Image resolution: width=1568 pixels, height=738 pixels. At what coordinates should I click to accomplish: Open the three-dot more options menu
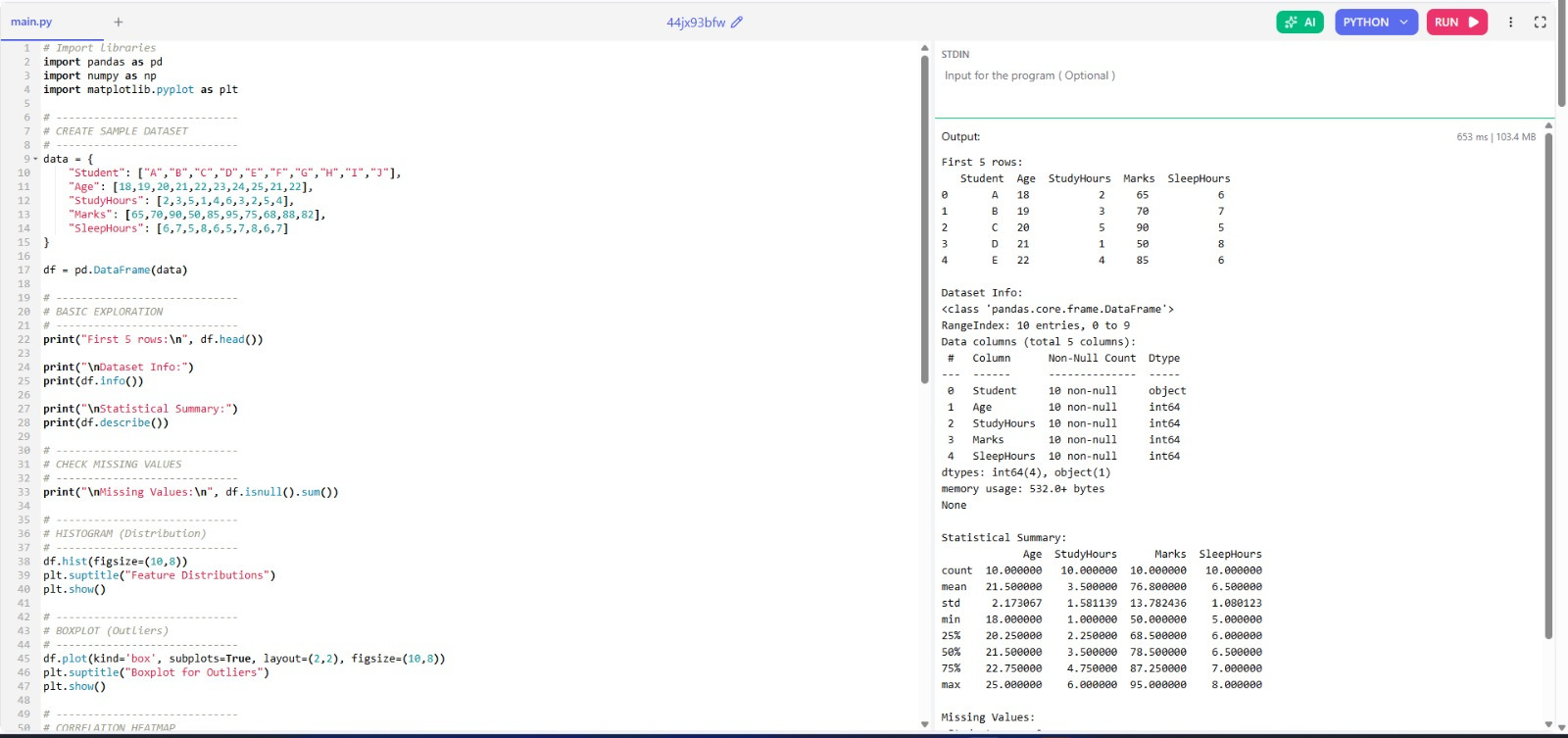[x=1510, y=23]
